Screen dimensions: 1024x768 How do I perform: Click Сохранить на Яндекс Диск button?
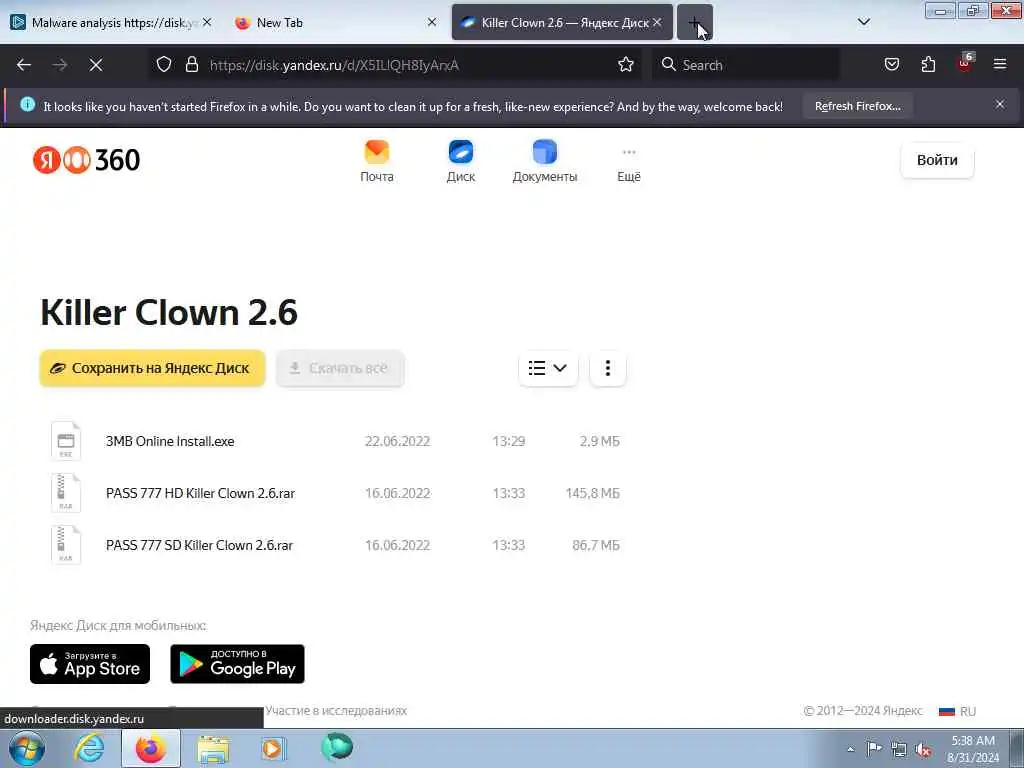[x=152, y=368]
